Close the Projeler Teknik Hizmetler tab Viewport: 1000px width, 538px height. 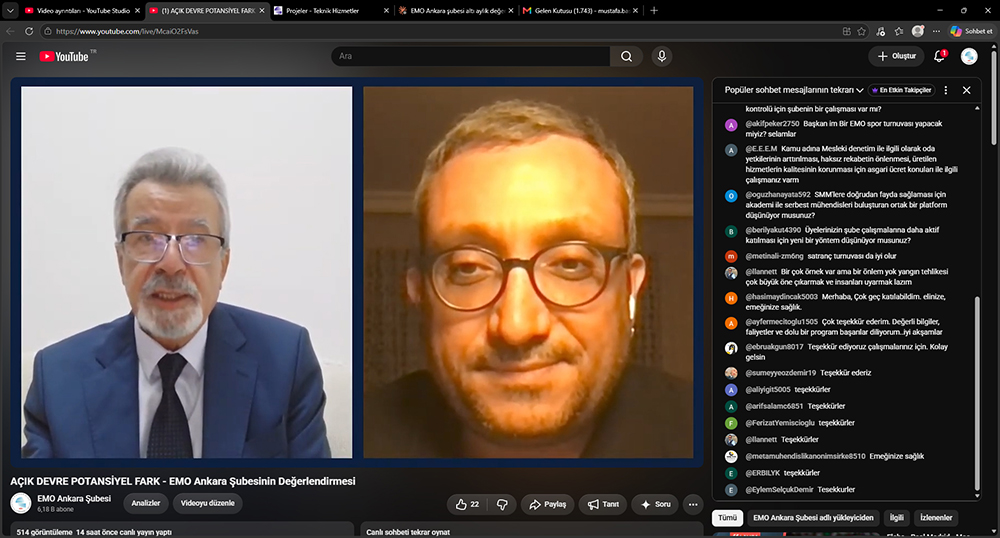pyautogui.click(x=386, y=11)
